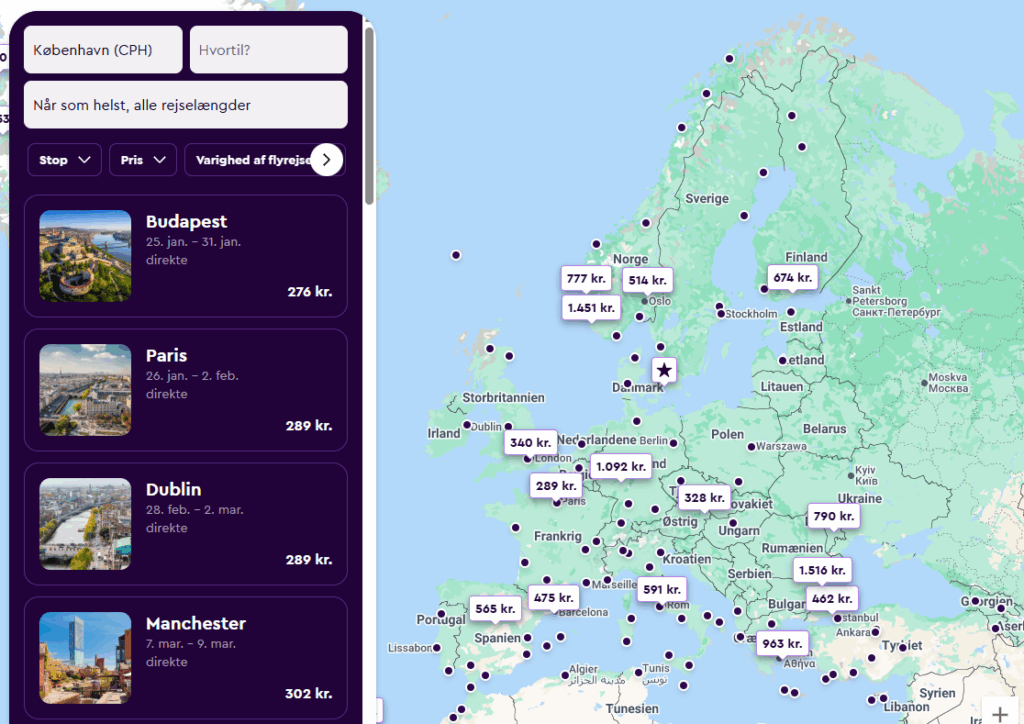
Task: Expand the Stop filter dropdown
Action: tap(64, 160)
